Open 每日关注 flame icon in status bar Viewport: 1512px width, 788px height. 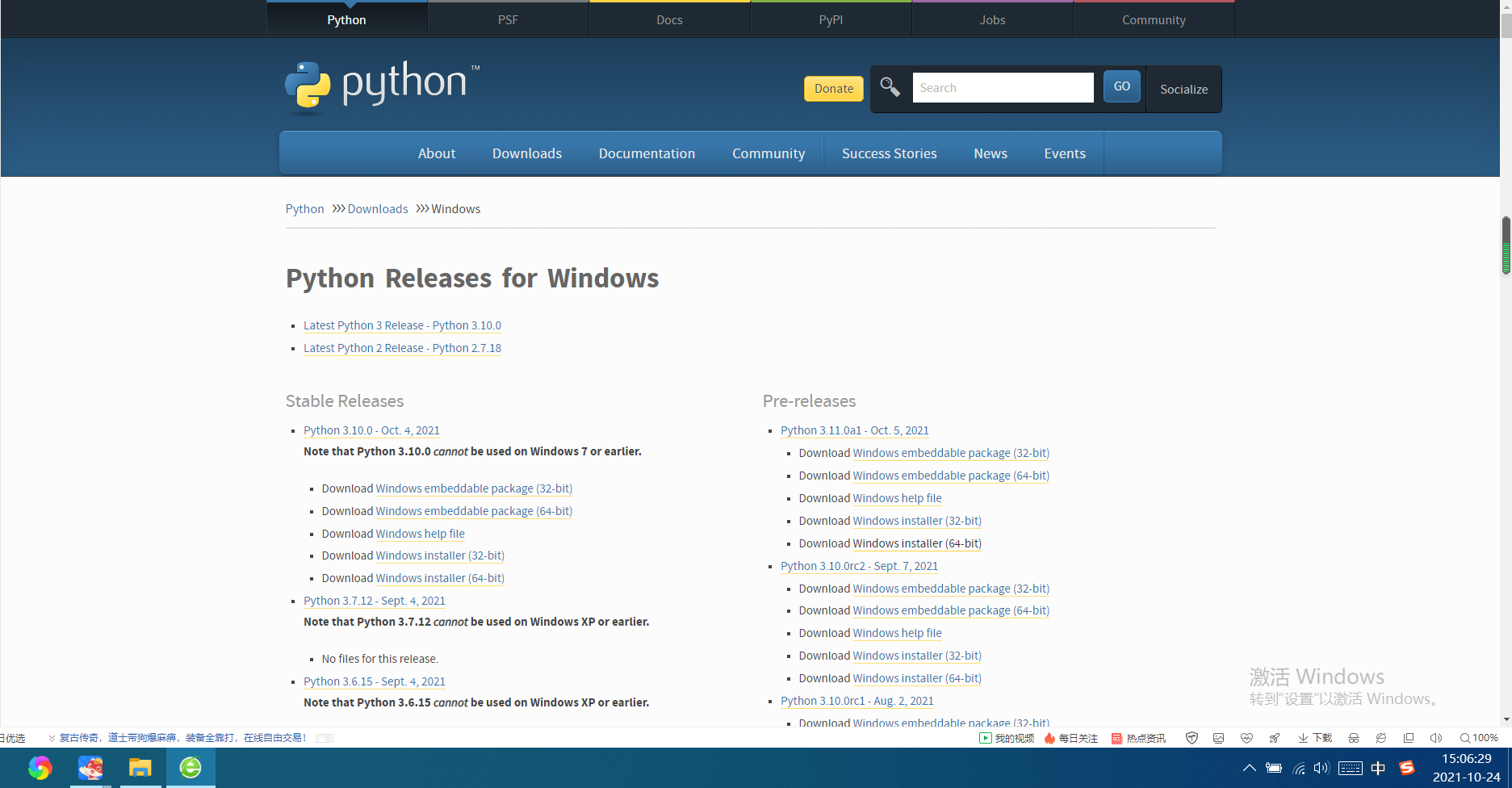tap(1071, 738)
